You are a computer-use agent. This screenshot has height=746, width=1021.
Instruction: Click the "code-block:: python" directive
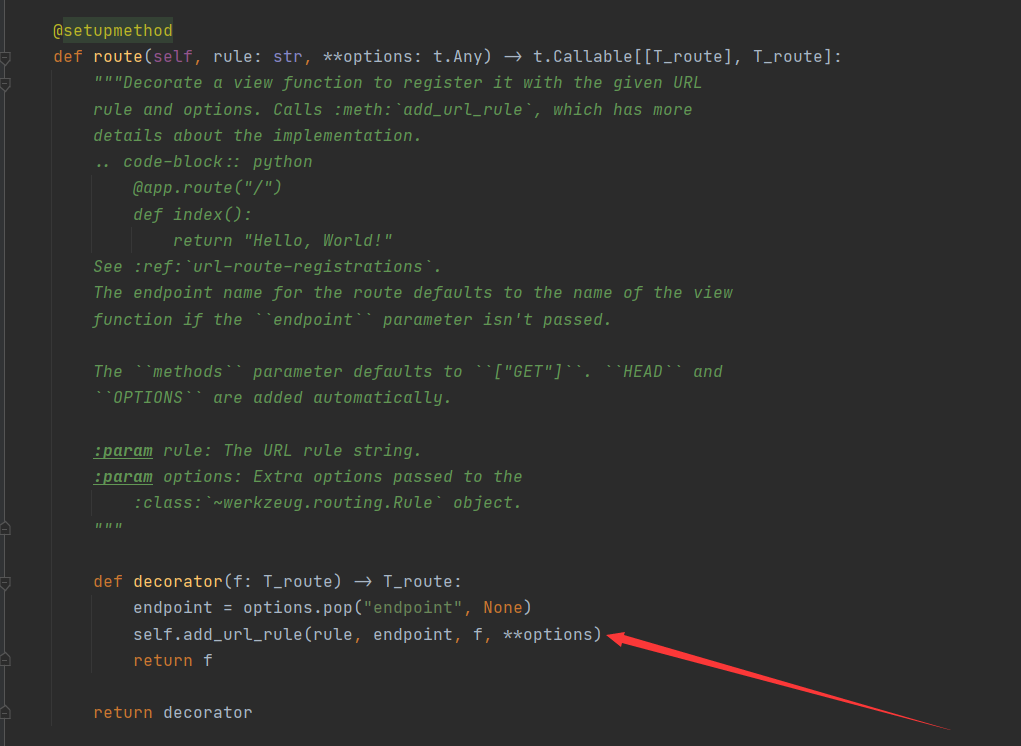click(217, 161)
